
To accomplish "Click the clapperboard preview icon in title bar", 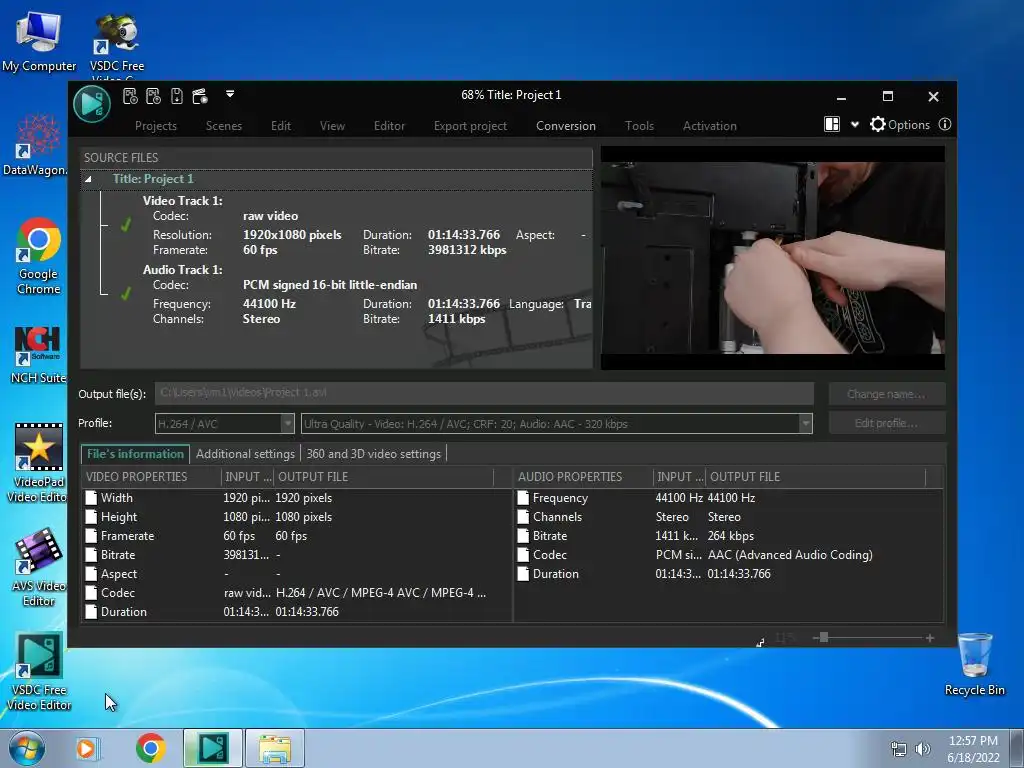I will pyautogui.click(x=200, y=96).
